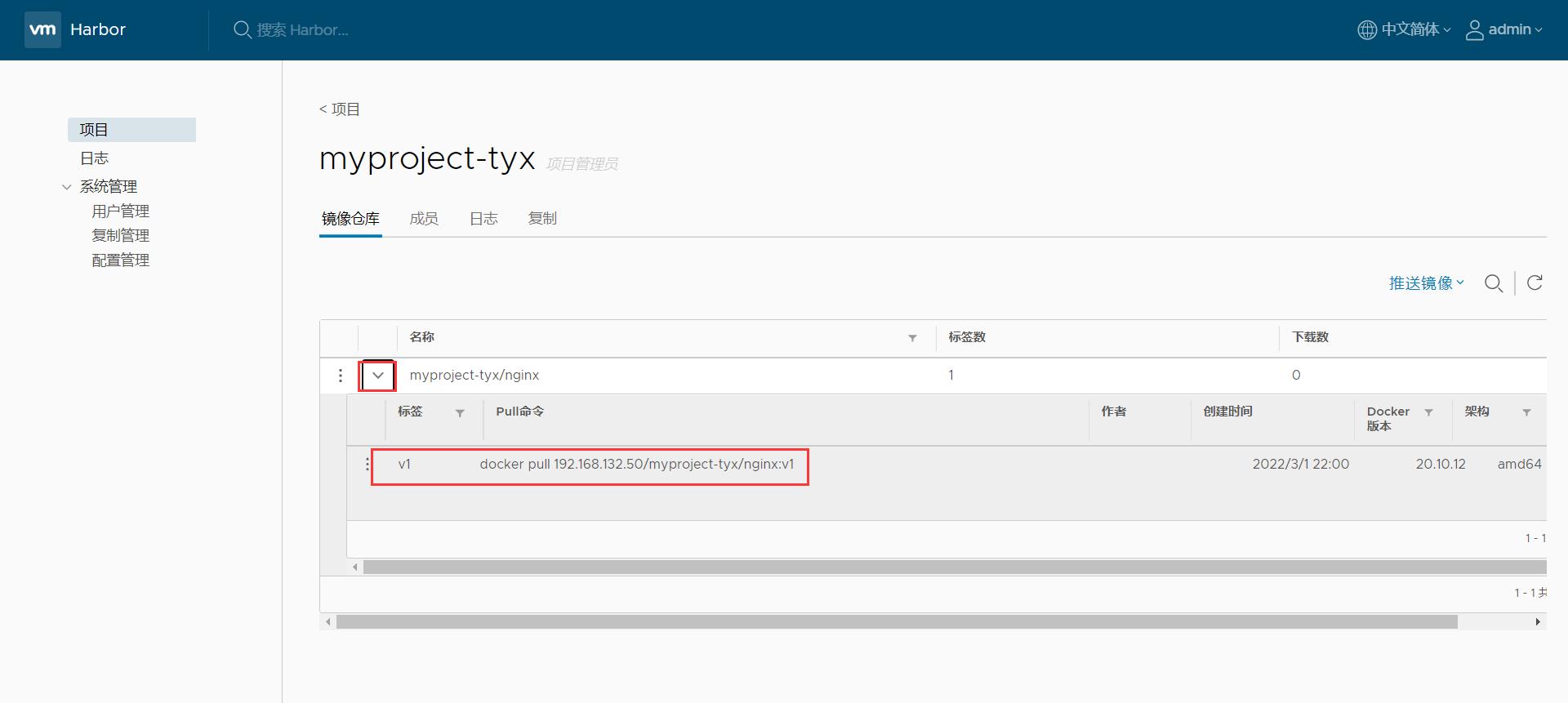Image resolution: width=1568 pixels, height=703 pixels.
Task: Open 配置管理 under system management
Action: coord(120,260)
